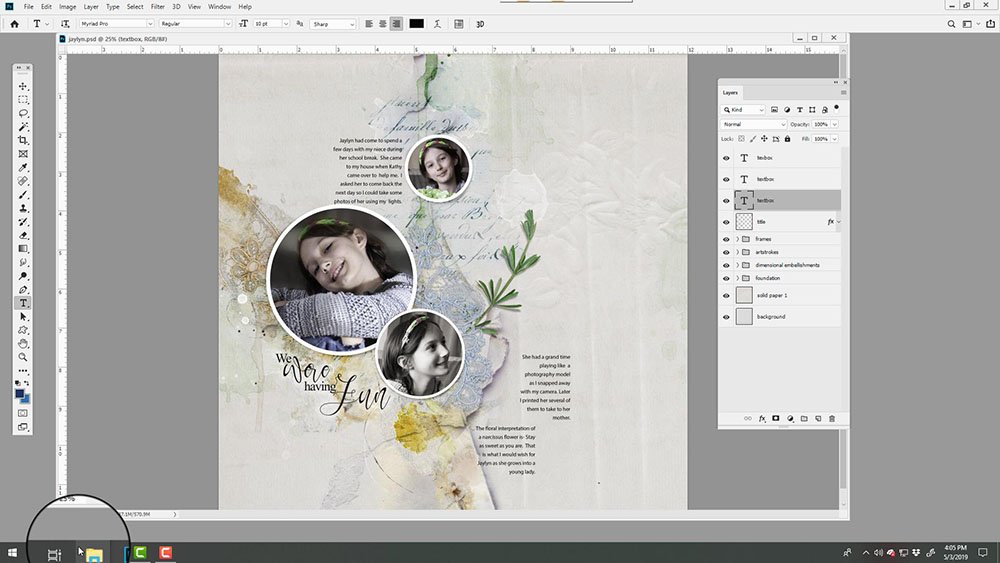Open File Explorer from taskbar
This screenshot has height=563, width=1000.
(x=94, y=554)
